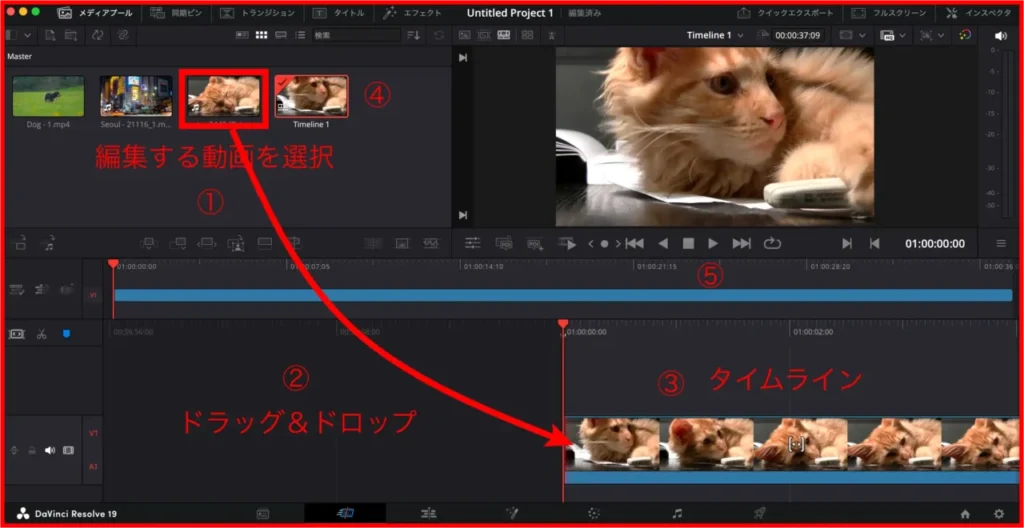This screenshot has height=528, width=1024.
Task: Go to the next edit point
Action: pyautogui.click(x=847, y=244)
